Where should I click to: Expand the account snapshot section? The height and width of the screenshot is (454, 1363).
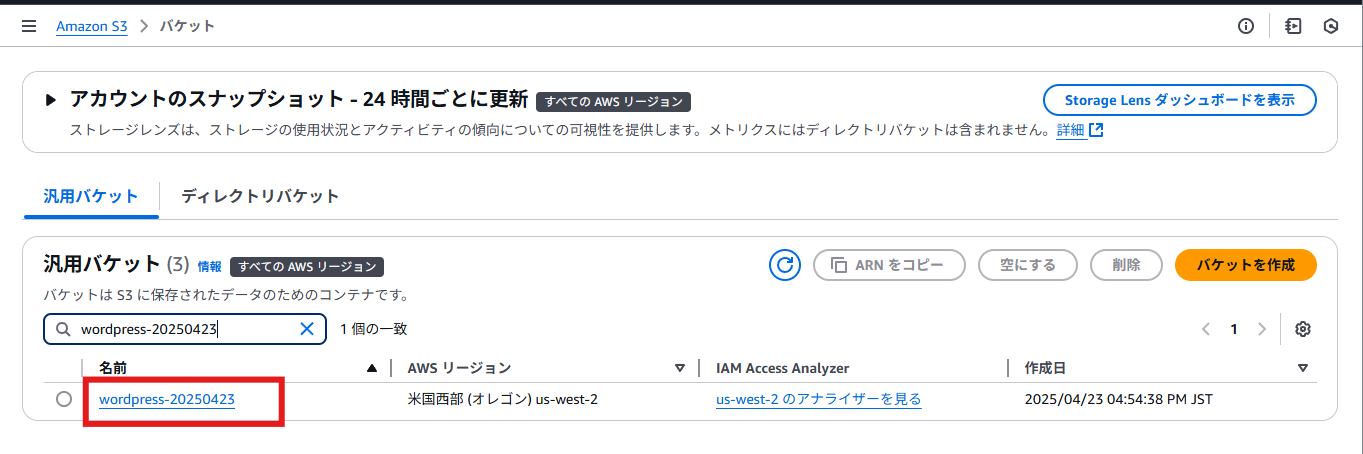click(x=50, y=100)
